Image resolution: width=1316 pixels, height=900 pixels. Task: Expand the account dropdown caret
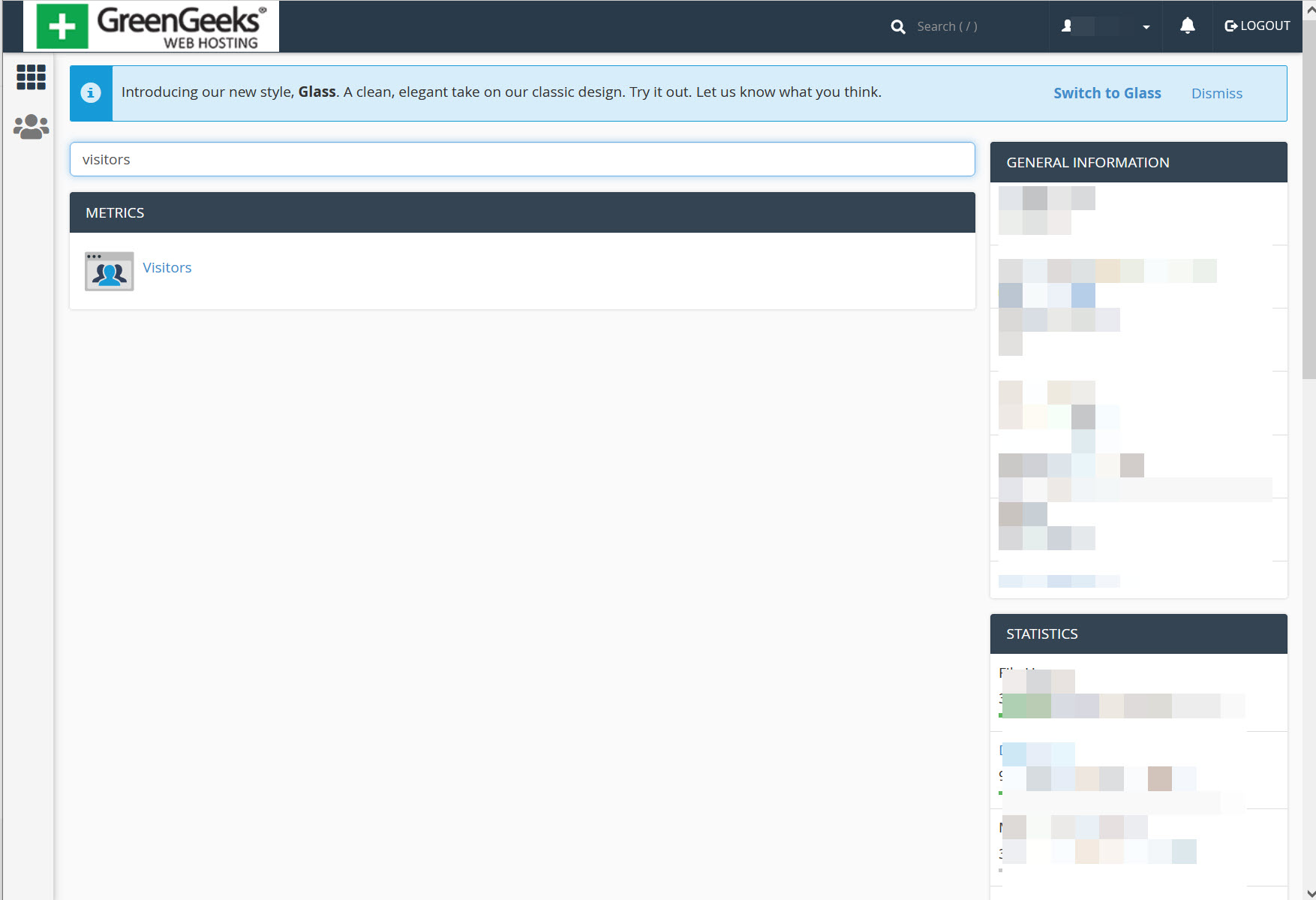pos(1146,27)
